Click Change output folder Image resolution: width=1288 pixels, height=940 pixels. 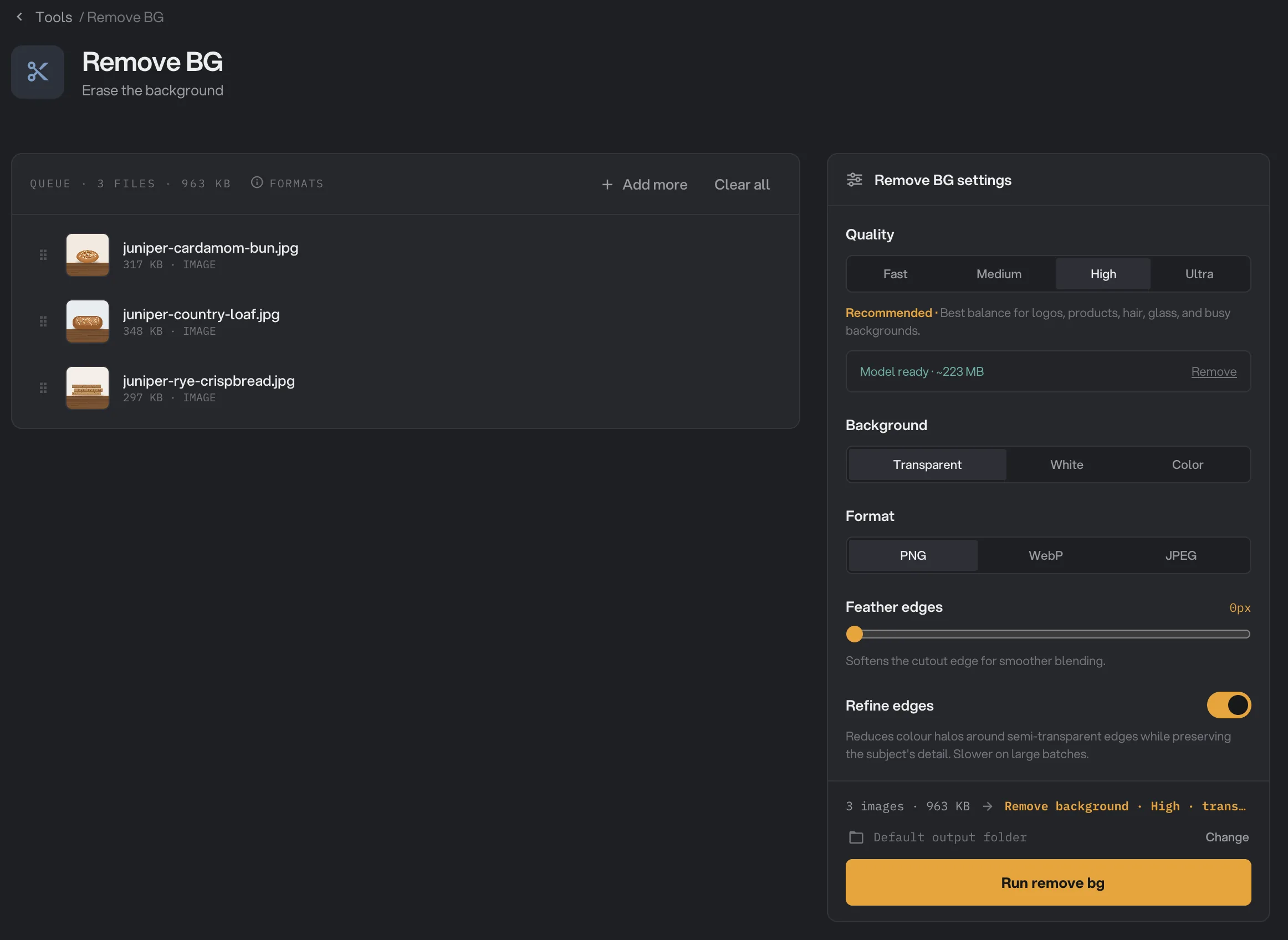click(x=1227, y=837)
